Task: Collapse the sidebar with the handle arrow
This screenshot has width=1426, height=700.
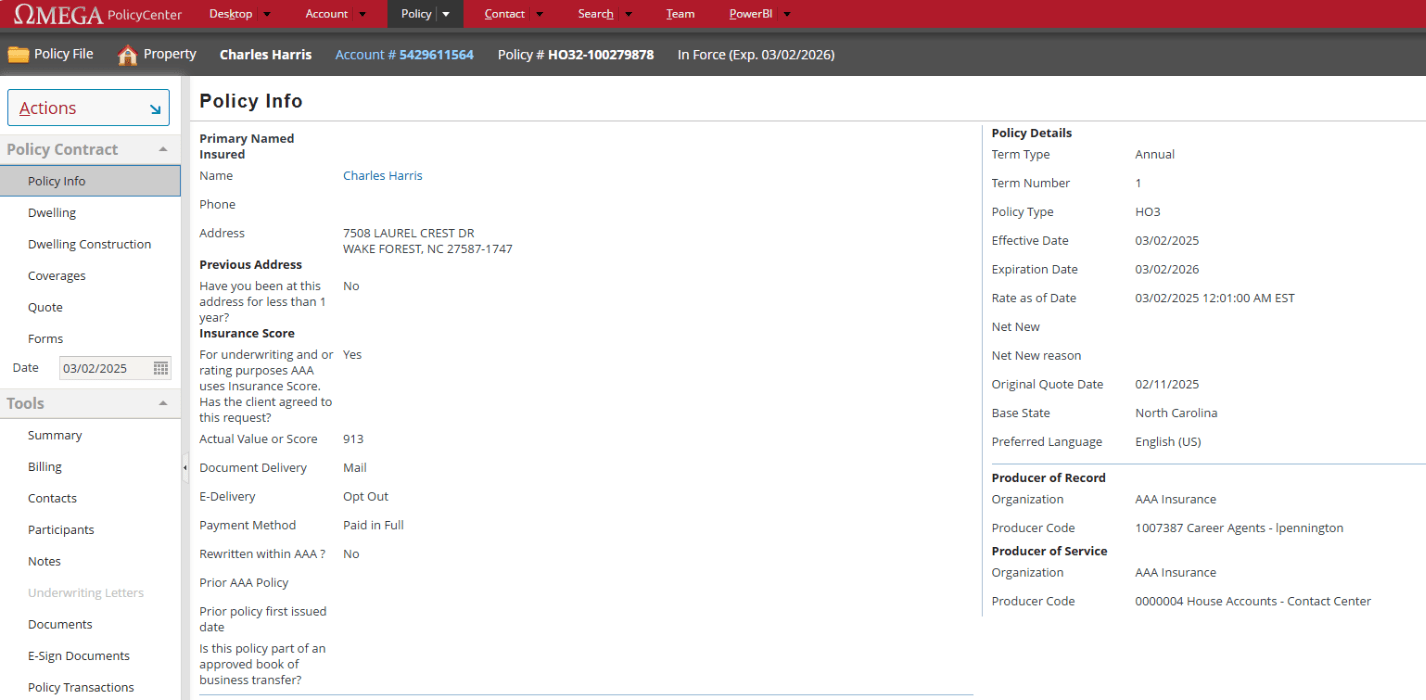Action: point(185,467)
